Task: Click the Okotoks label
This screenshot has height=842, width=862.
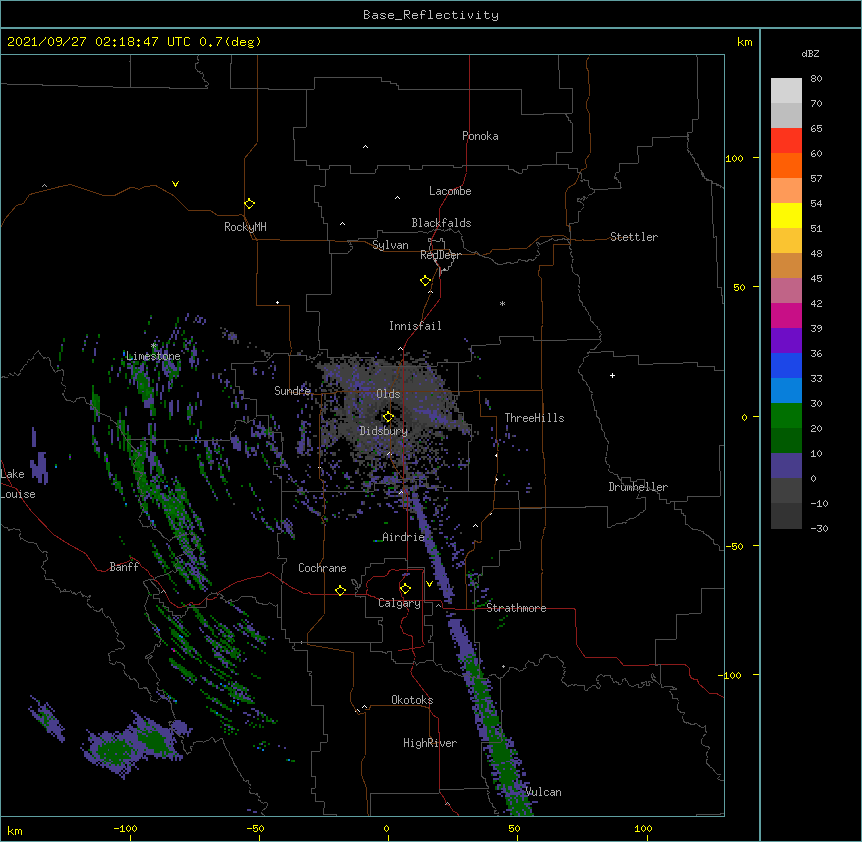Action: pos(412,700)
